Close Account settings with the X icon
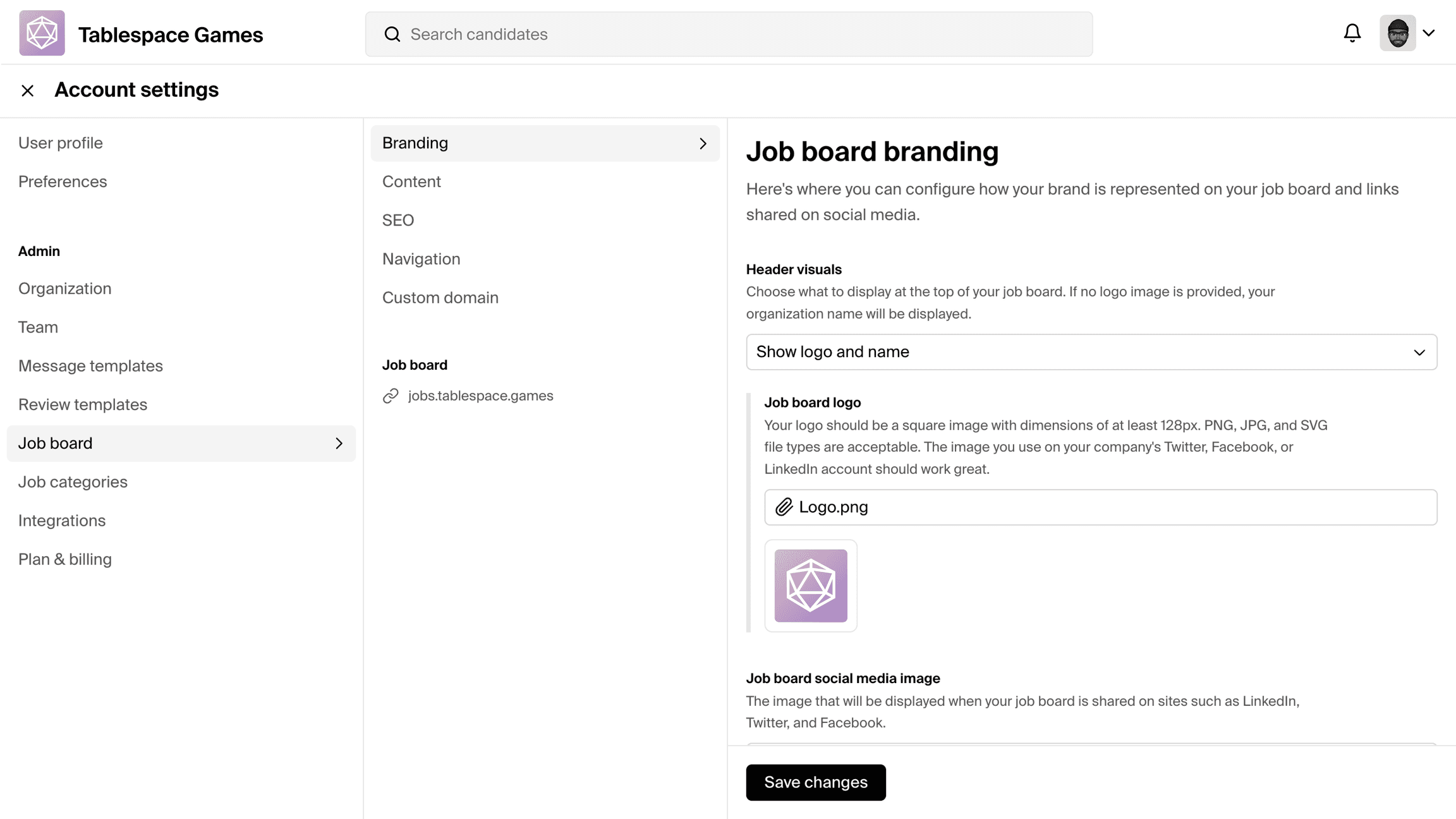 click(x=28, y=90)
